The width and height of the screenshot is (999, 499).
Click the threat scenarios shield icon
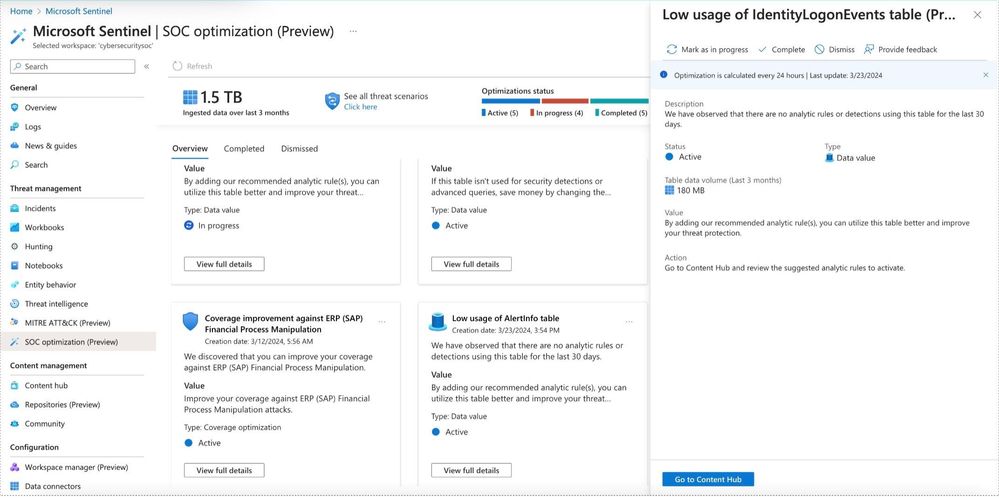(x=333, y=101)
